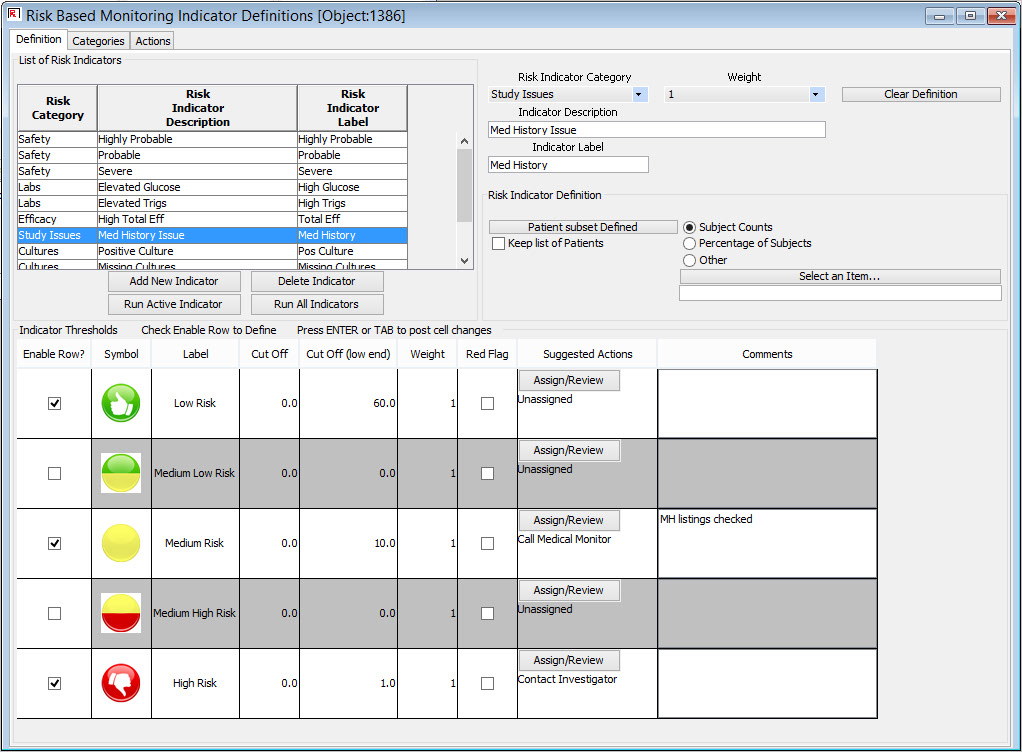This screenshot has height=752, width=1022.
Task: Click High Risk low-end cut off 1.0
Action: click(x=349, y=683)
